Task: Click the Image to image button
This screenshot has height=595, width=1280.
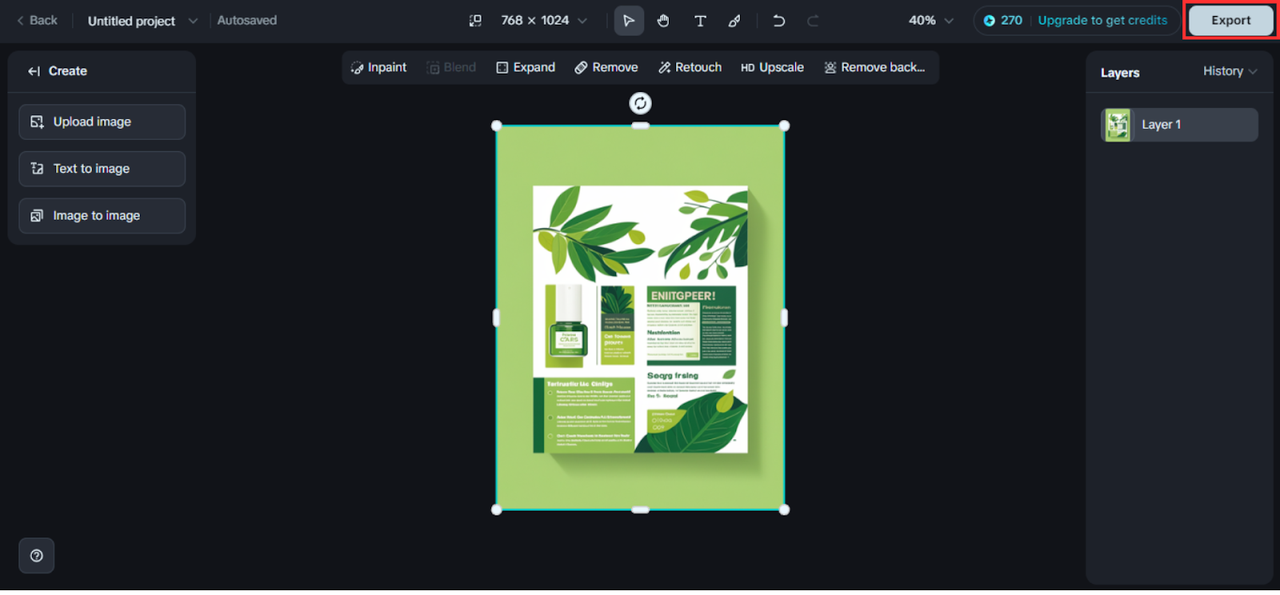Action: pyautogui.click(x=102, y=216)
